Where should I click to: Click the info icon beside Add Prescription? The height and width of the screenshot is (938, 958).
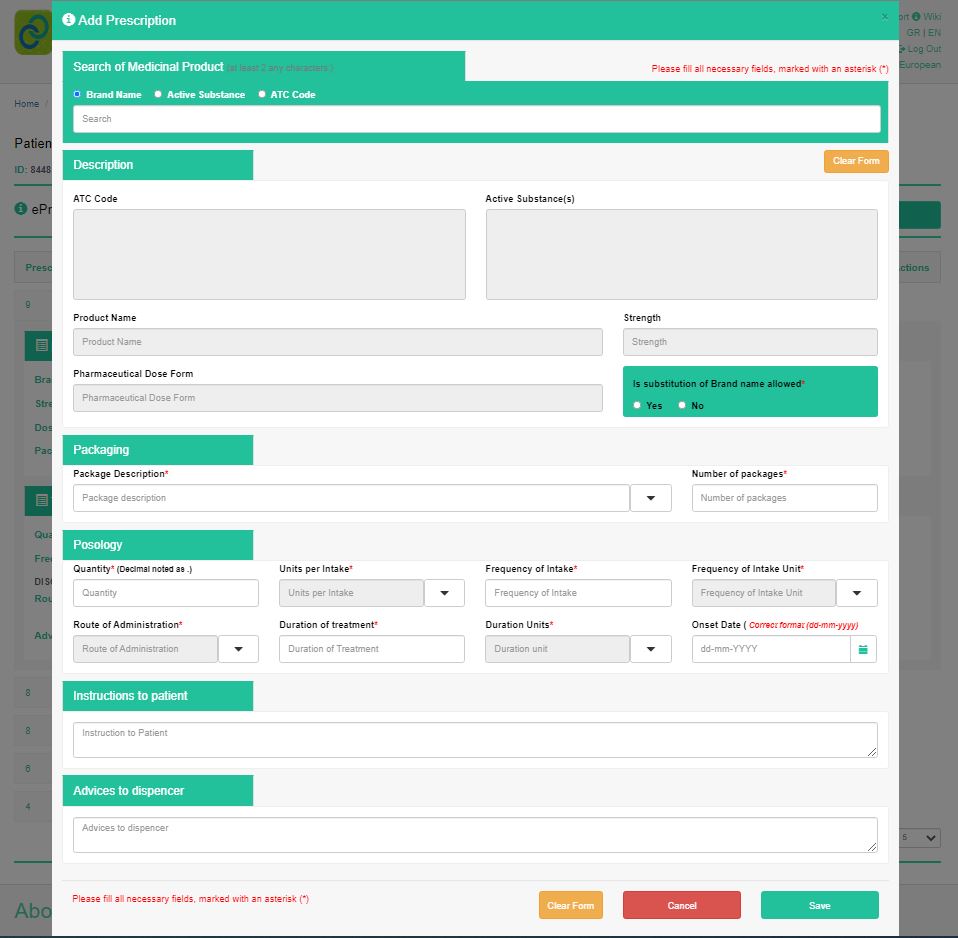(68, 20)
